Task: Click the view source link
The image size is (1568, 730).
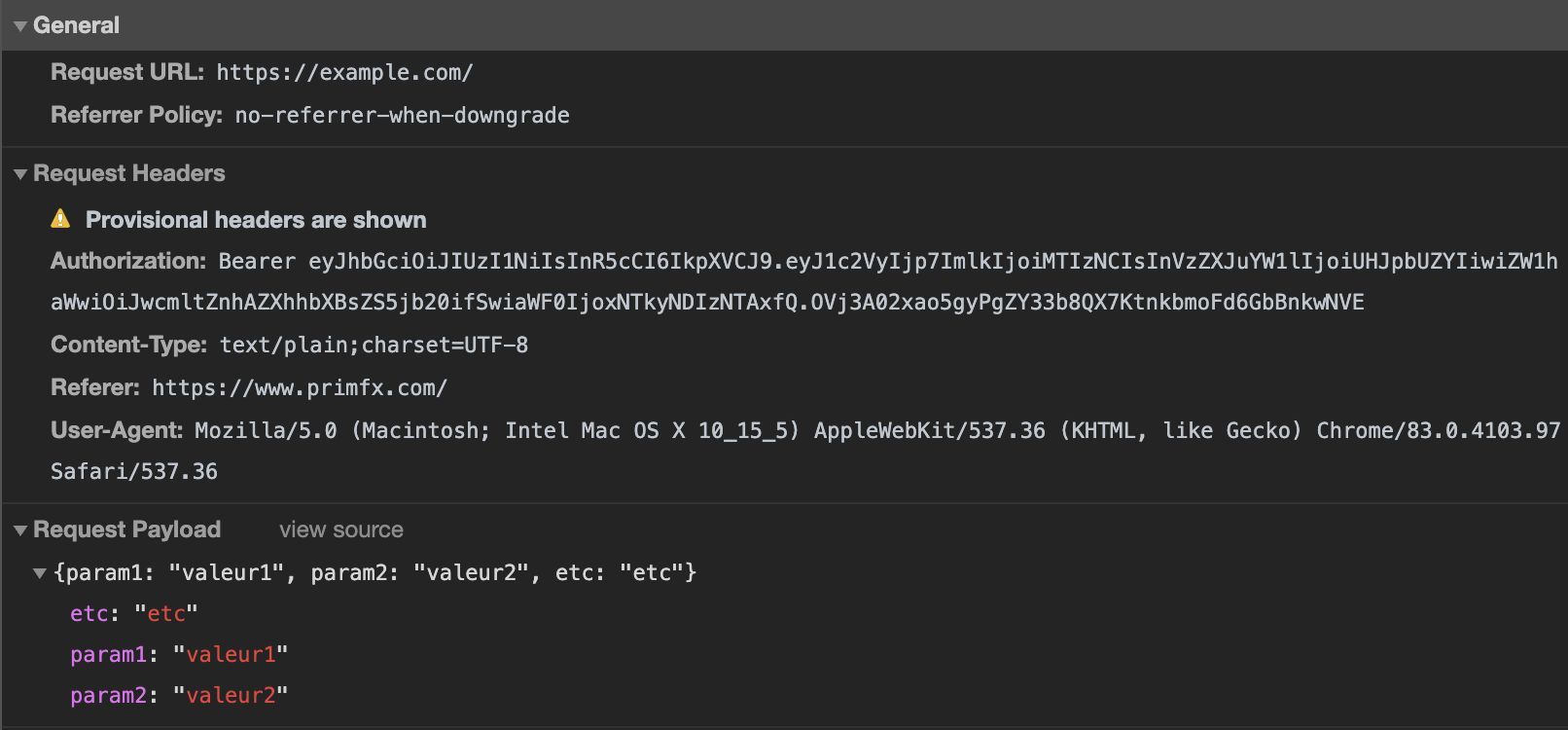Action: pos(340,529)
